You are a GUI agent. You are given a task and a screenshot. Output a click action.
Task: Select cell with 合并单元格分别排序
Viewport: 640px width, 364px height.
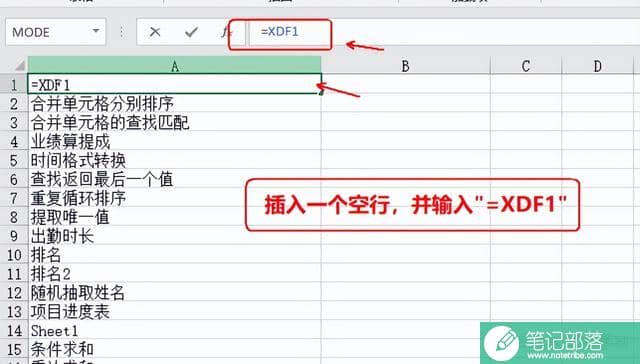(x=175, y=104)
